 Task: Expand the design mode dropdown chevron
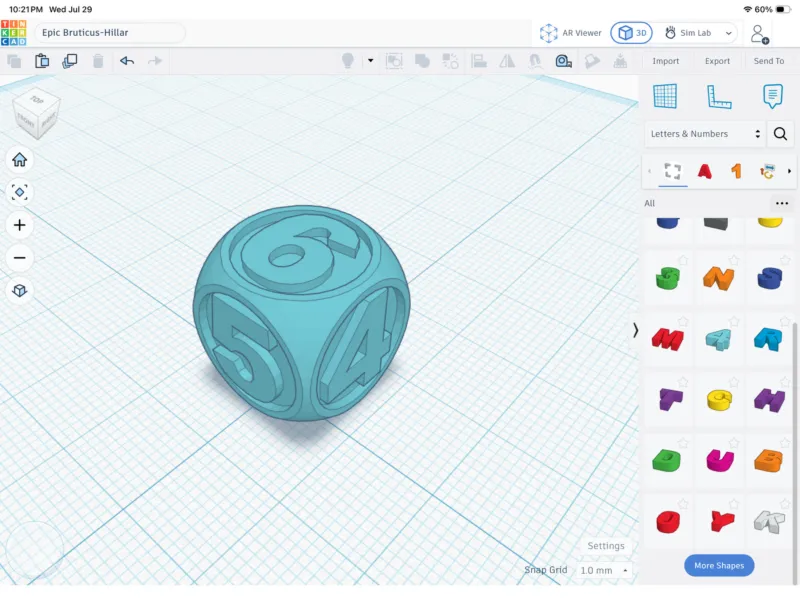(x=729, y=33)
